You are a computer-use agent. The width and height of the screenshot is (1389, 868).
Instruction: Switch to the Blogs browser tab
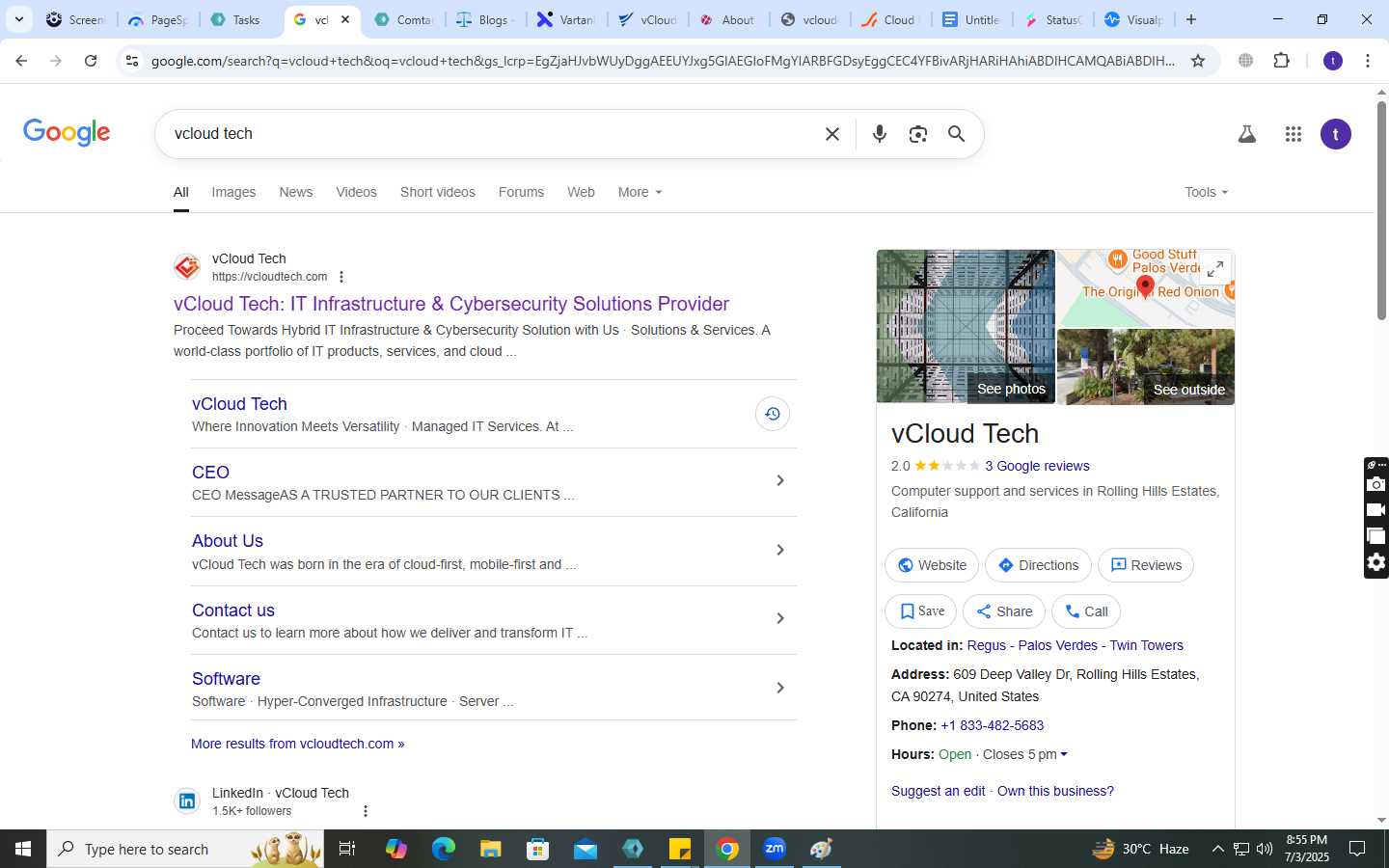tap(485, 19)
